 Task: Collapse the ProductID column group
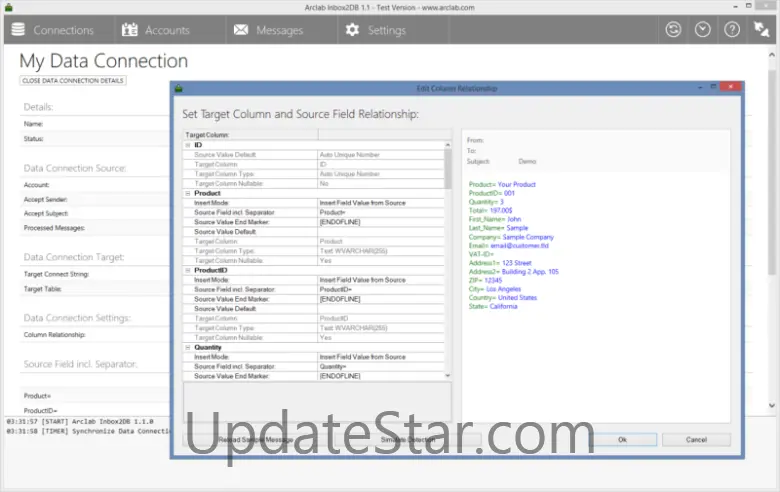[188, 271]
